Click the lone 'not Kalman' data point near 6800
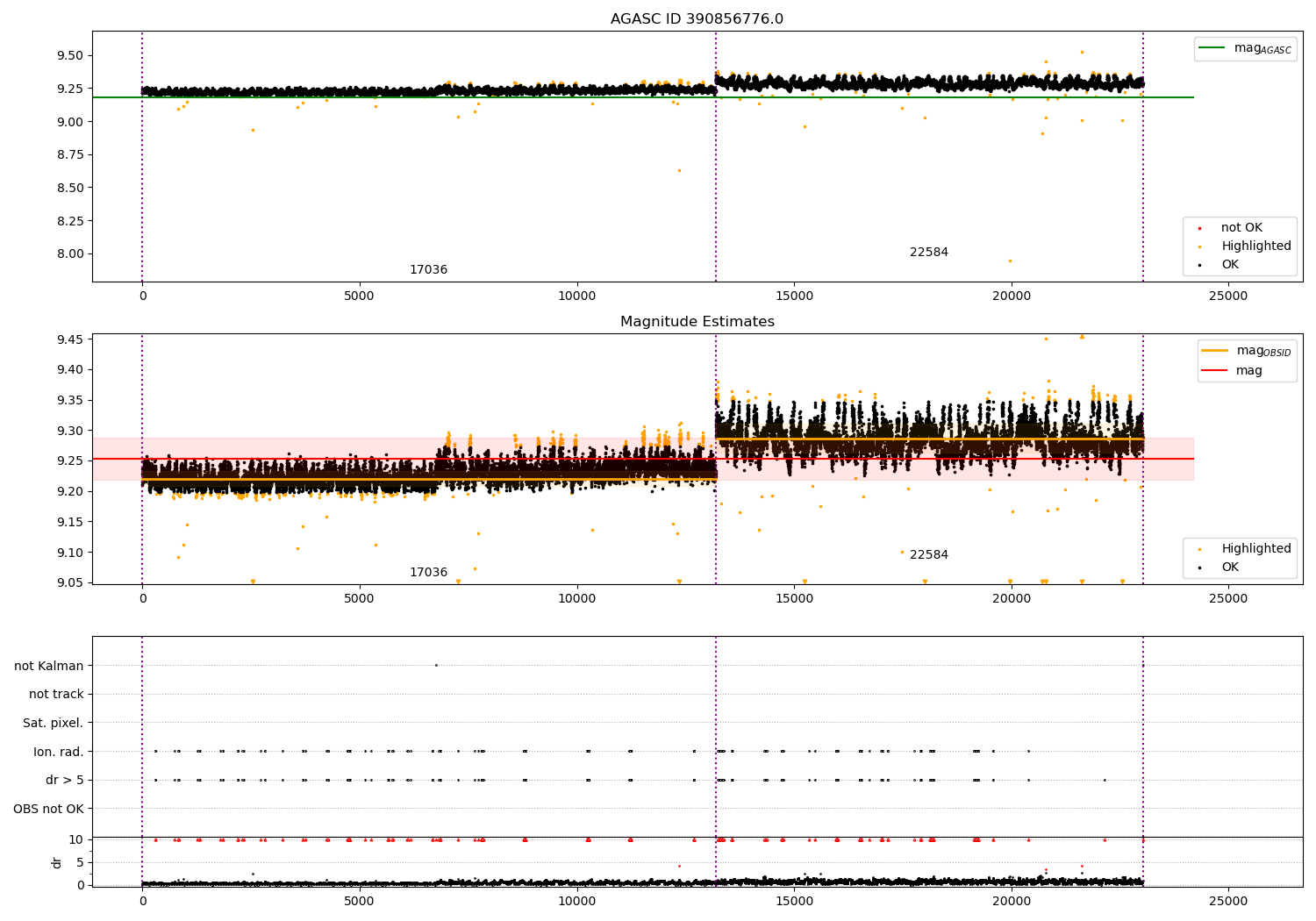1316x921 pixels. [436, 665]
